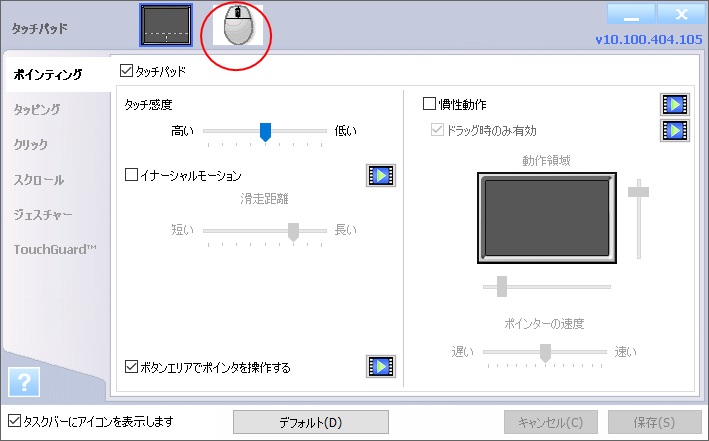
Task: Minimize the touchpad settings window
Action: [x=632, y=15]
